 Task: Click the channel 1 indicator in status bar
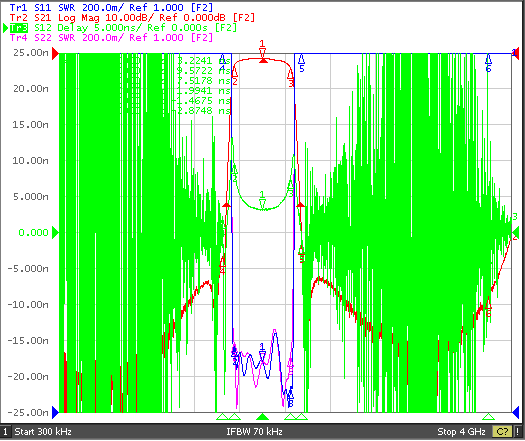(x=5, y=432)
